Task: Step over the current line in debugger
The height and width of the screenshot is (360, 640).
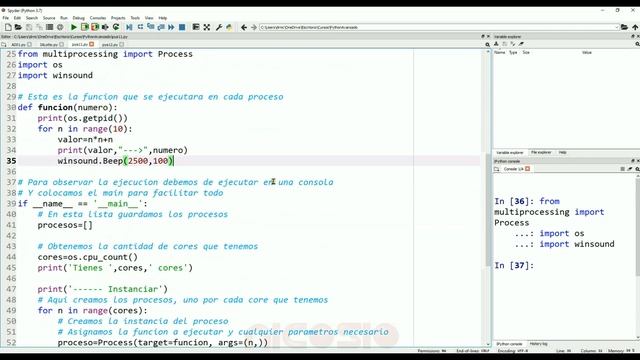Action: [x=140, y=27]
